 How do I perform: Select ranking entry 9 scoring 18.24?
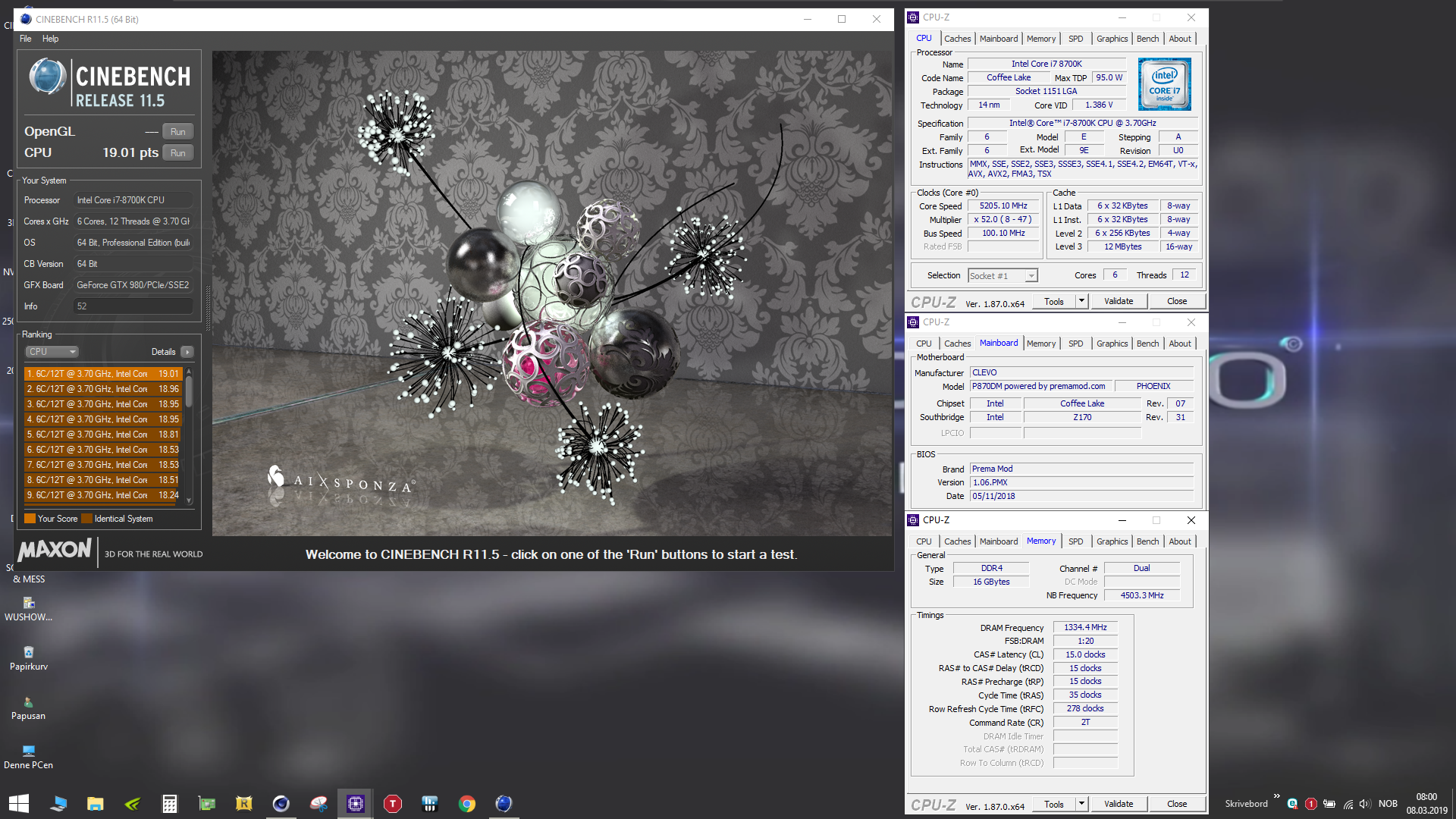pyautogui.click(x=103, y=495)
